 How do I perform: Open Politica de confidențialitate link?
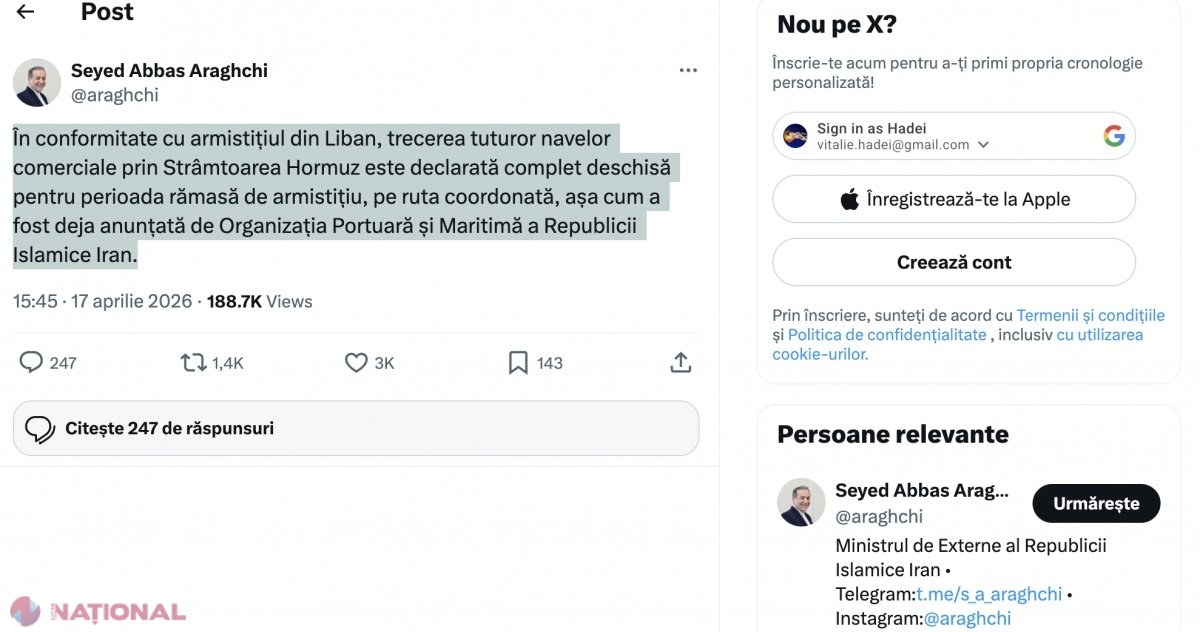[887, 335]
